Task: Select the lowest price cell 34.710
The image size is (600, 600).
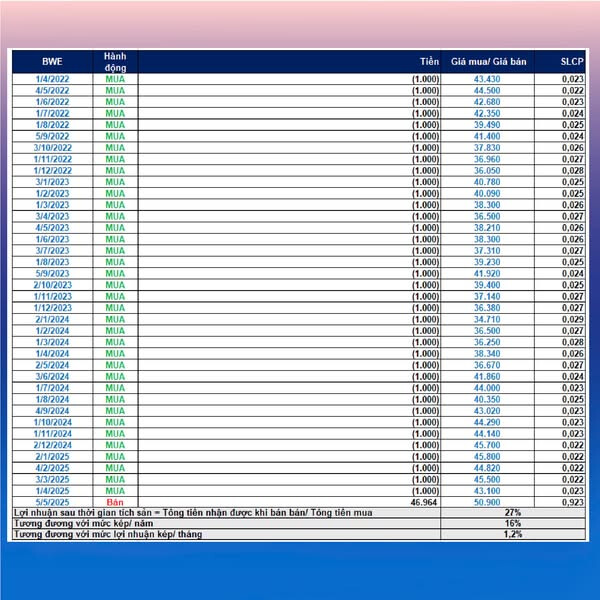Action: [x=488, y=319]
